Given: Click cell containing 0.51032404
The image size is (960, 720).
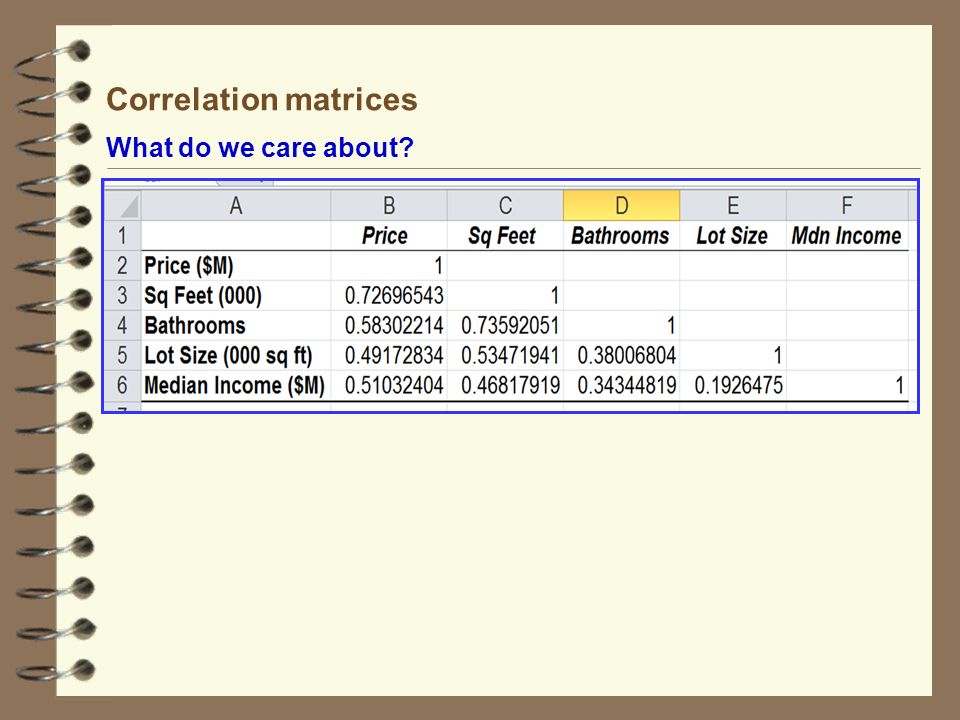Looking at the screenshot, I should click(389, 386).
